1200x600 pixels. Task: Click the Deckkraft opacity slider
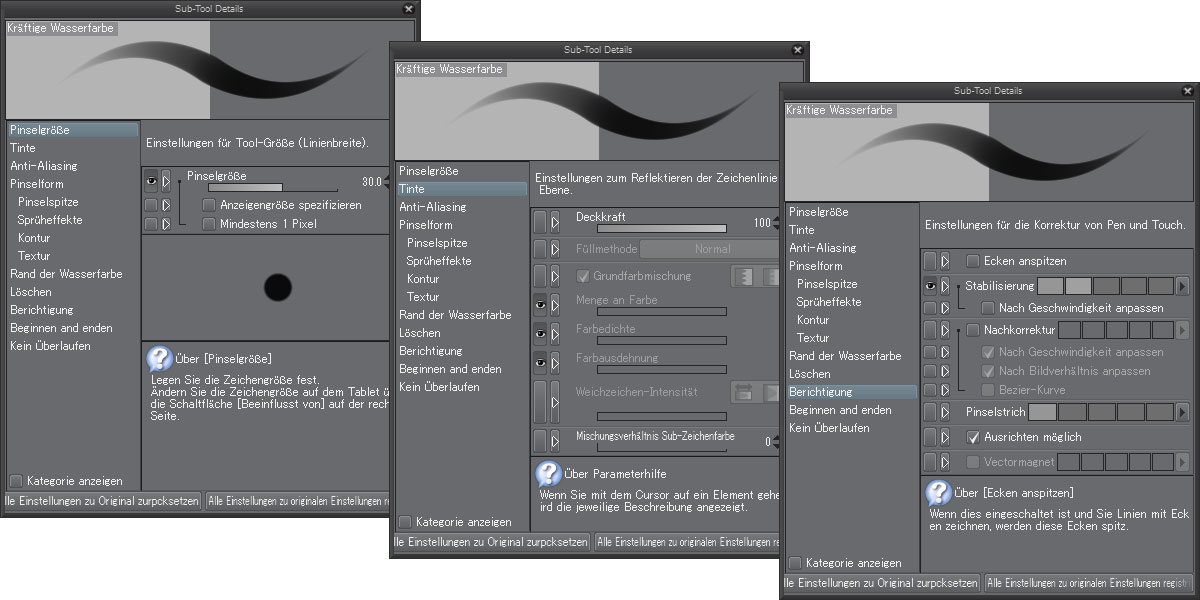pos(661,228)
